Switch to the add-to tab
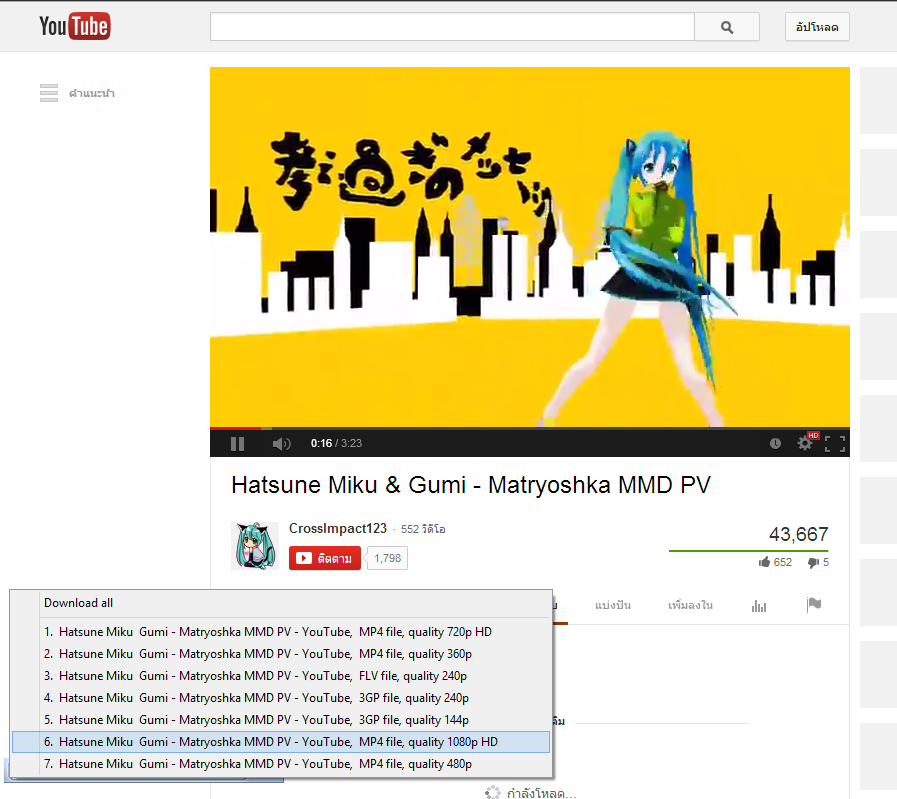This screenshot has height=799, width=897. (x=690, y=605)
